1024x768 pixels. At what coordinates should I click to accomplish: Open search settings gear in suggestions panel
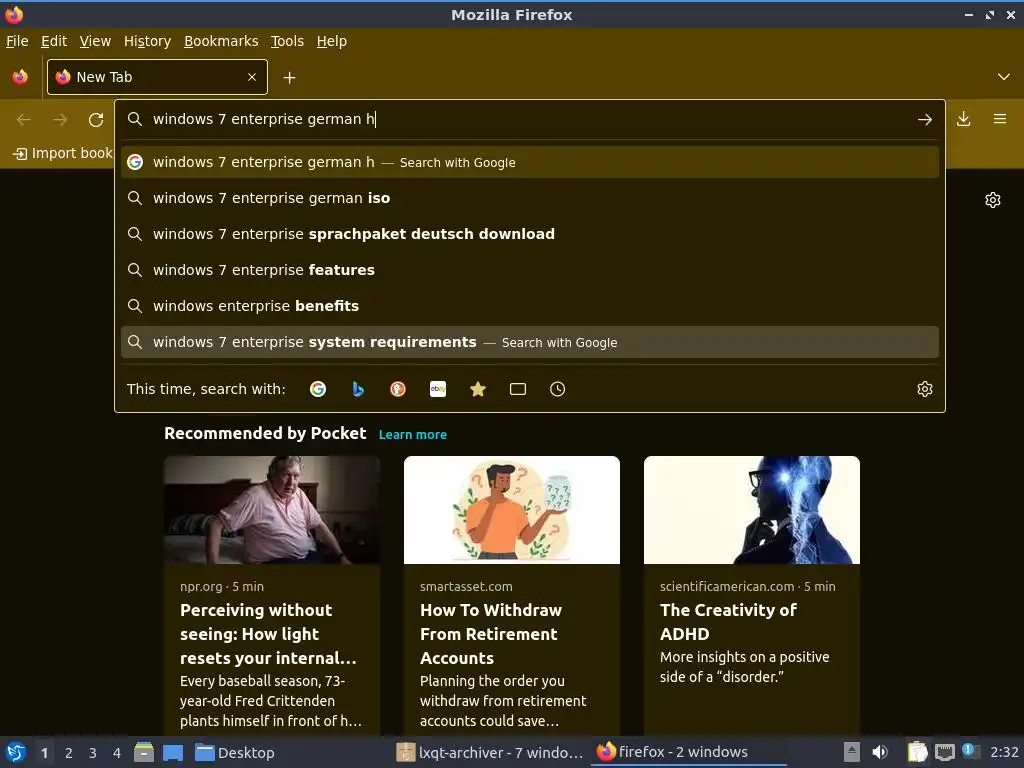pyautogui.click(x=925, y=389)
